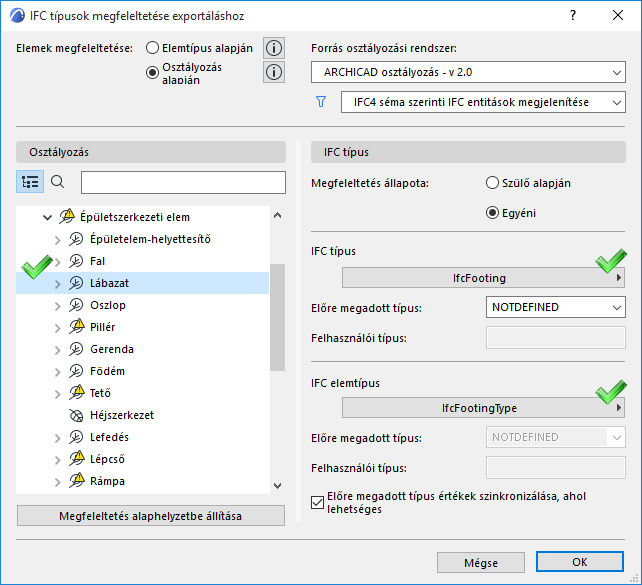The image size is (642, 585).
Task: Uncheck the predefined type synchronization checkbox
Action: point(318,502)
